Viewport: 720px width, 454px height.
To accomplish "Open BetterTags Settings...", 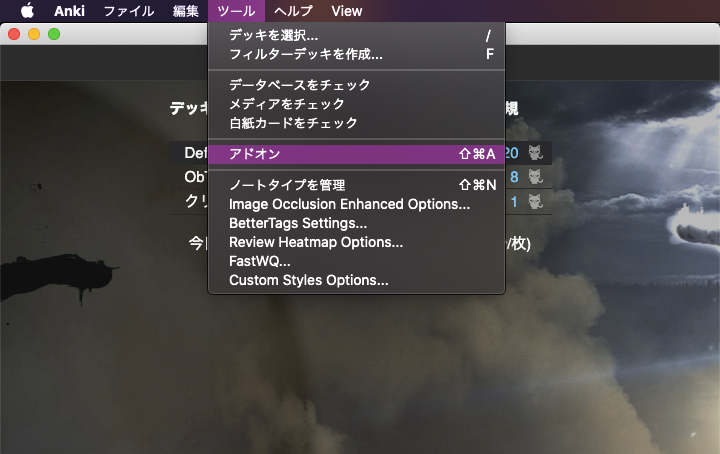I will [x=356, y=223].
